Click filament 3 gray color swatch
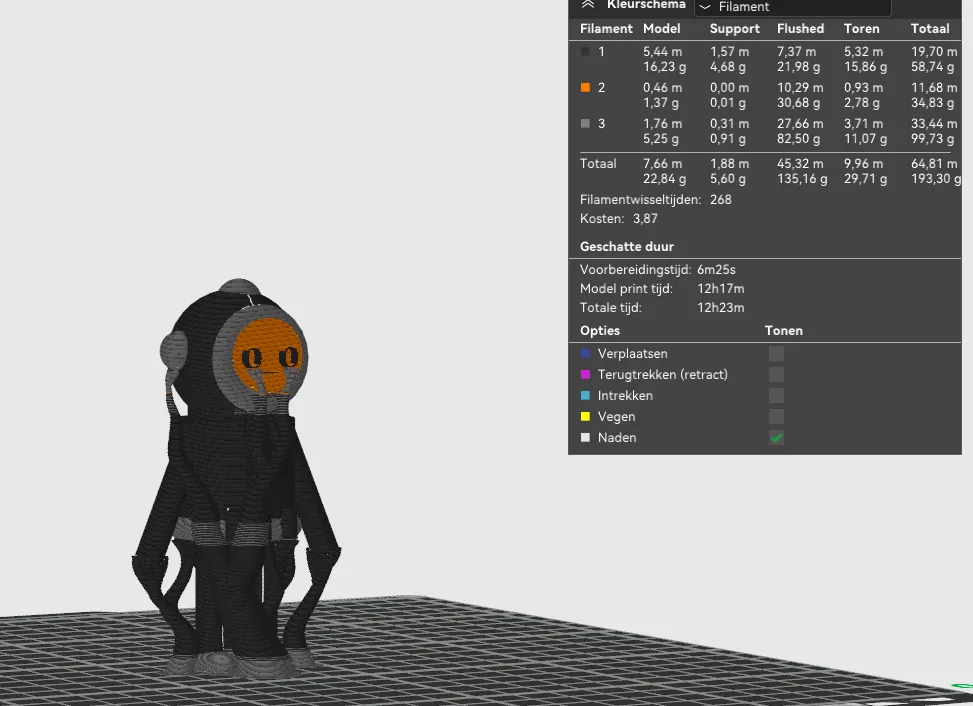The height and width of the screenshot is (706, 973). point(585,123)
